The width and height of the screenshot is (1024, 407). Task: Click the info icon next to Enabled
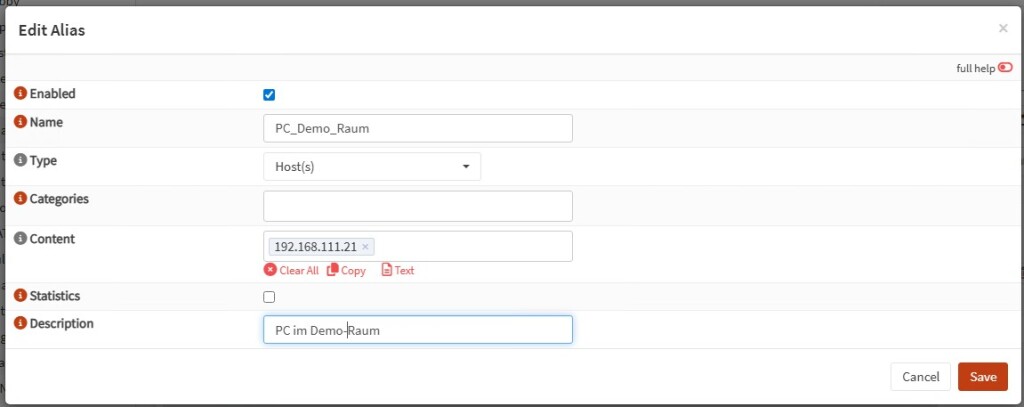tap(20, 94)
